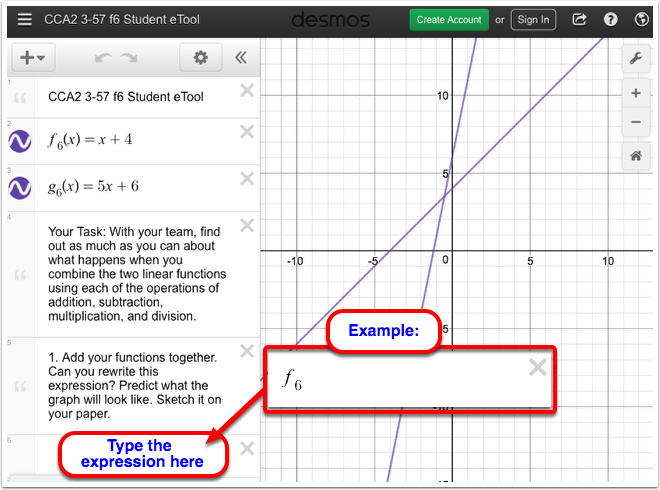This screenshot has height=490, width=660.
Task: Delete the empty expression row 6
Action: (247, 448)
